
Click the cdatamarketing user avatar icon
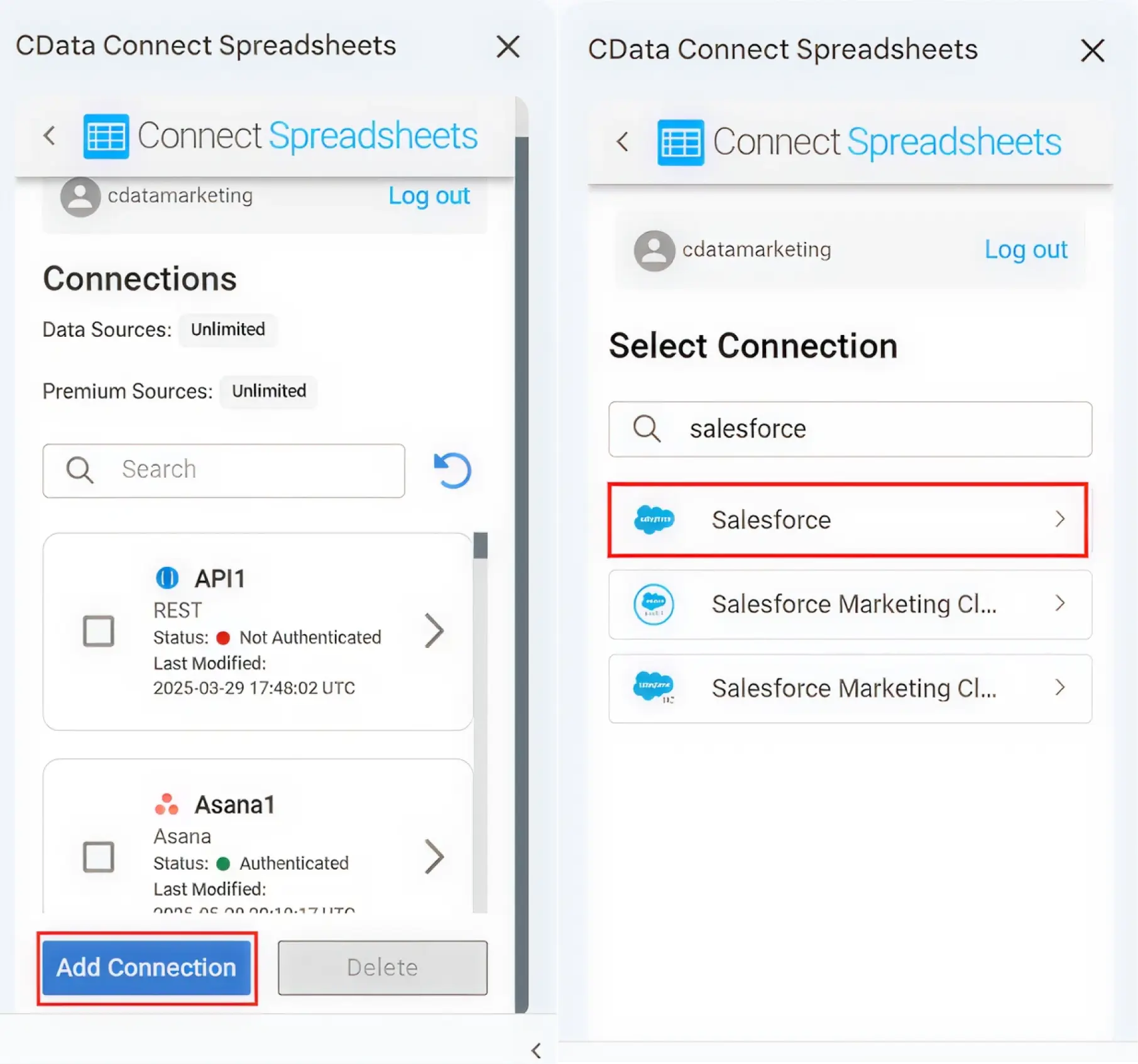80,196
